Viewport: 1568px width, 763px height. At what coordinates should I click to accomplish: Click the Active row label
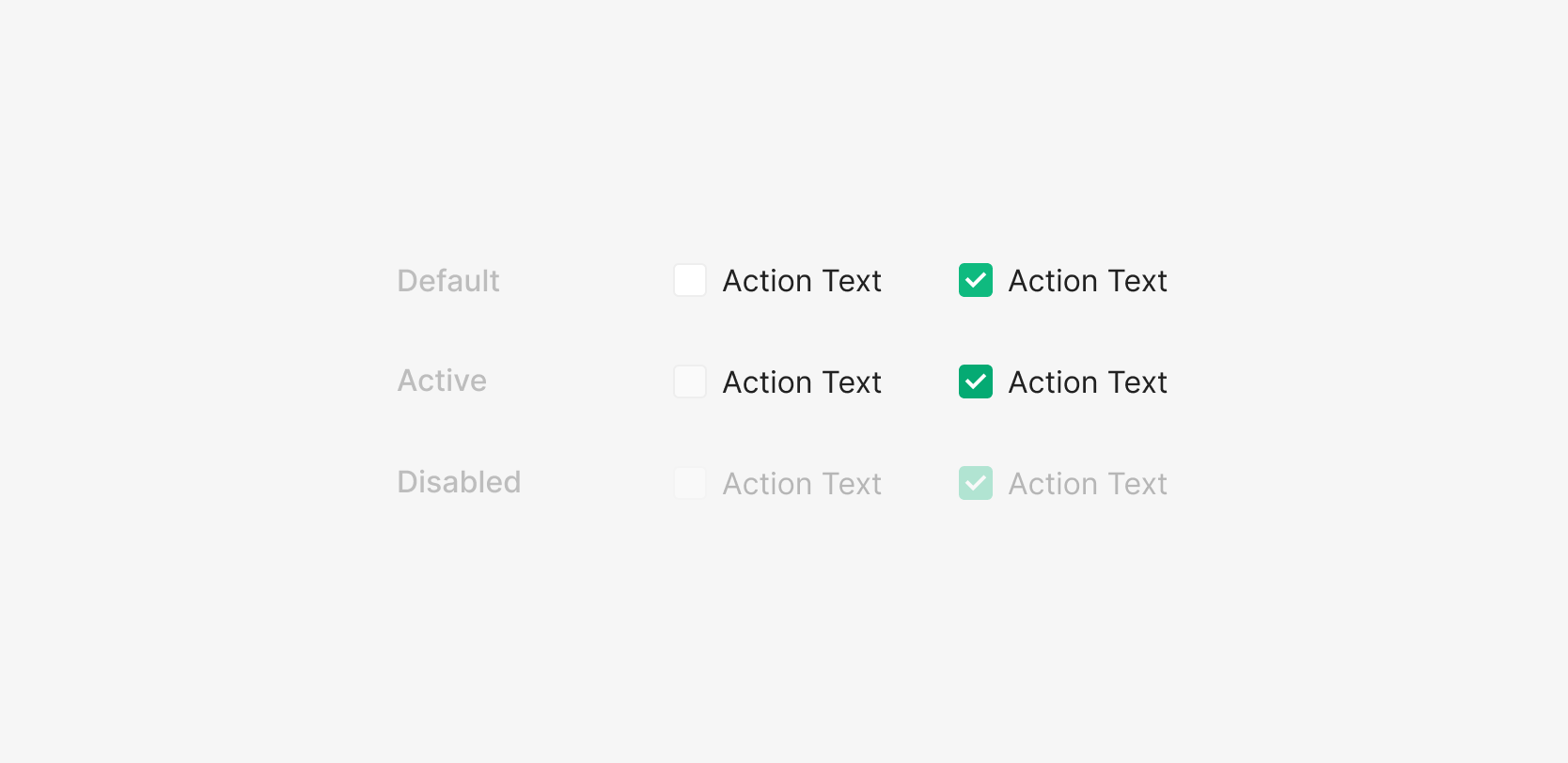click(x=442, y=381)
